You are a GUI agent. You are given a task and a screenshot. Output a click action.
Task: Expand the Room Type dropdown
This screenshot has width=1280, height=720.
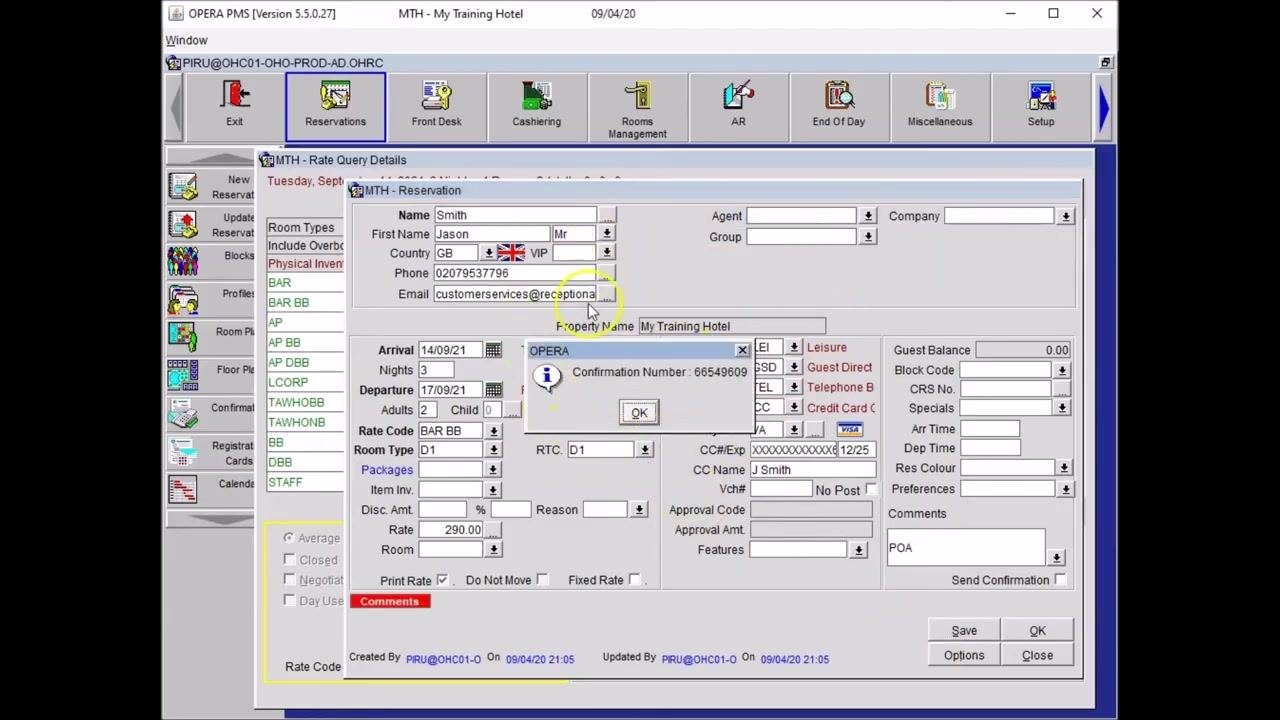click(x=493, y=450)
